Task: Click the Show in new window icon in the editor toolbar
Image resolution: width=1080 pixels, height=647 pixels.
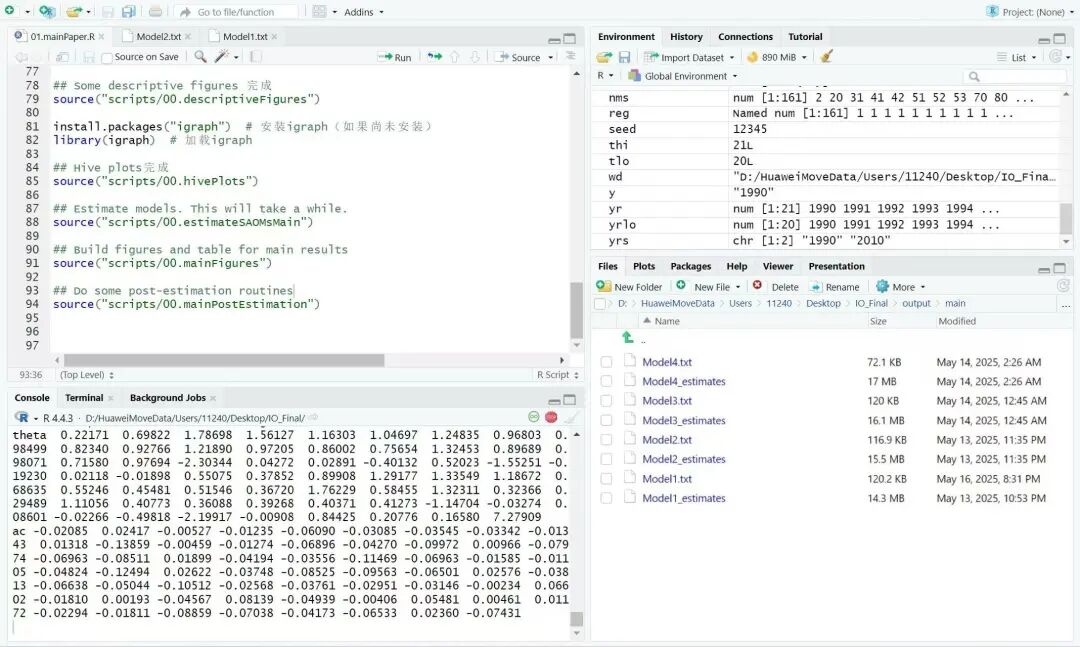Action: click(62, 57)
